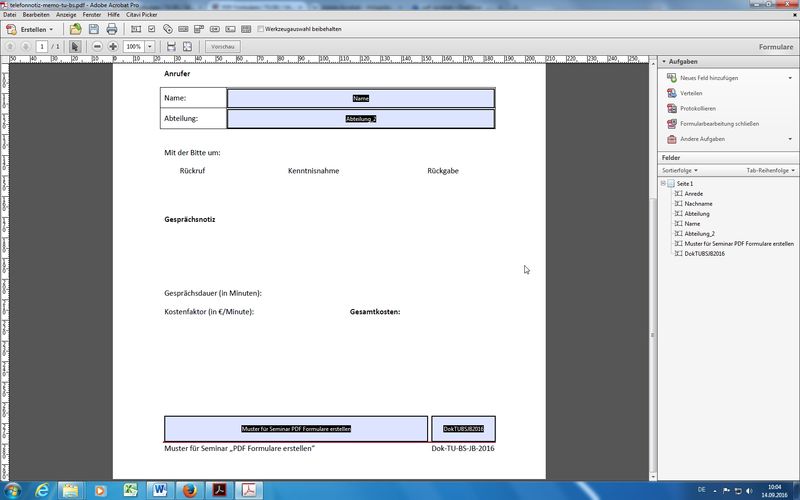Open the Citavi Picker menu

[142, 15]
